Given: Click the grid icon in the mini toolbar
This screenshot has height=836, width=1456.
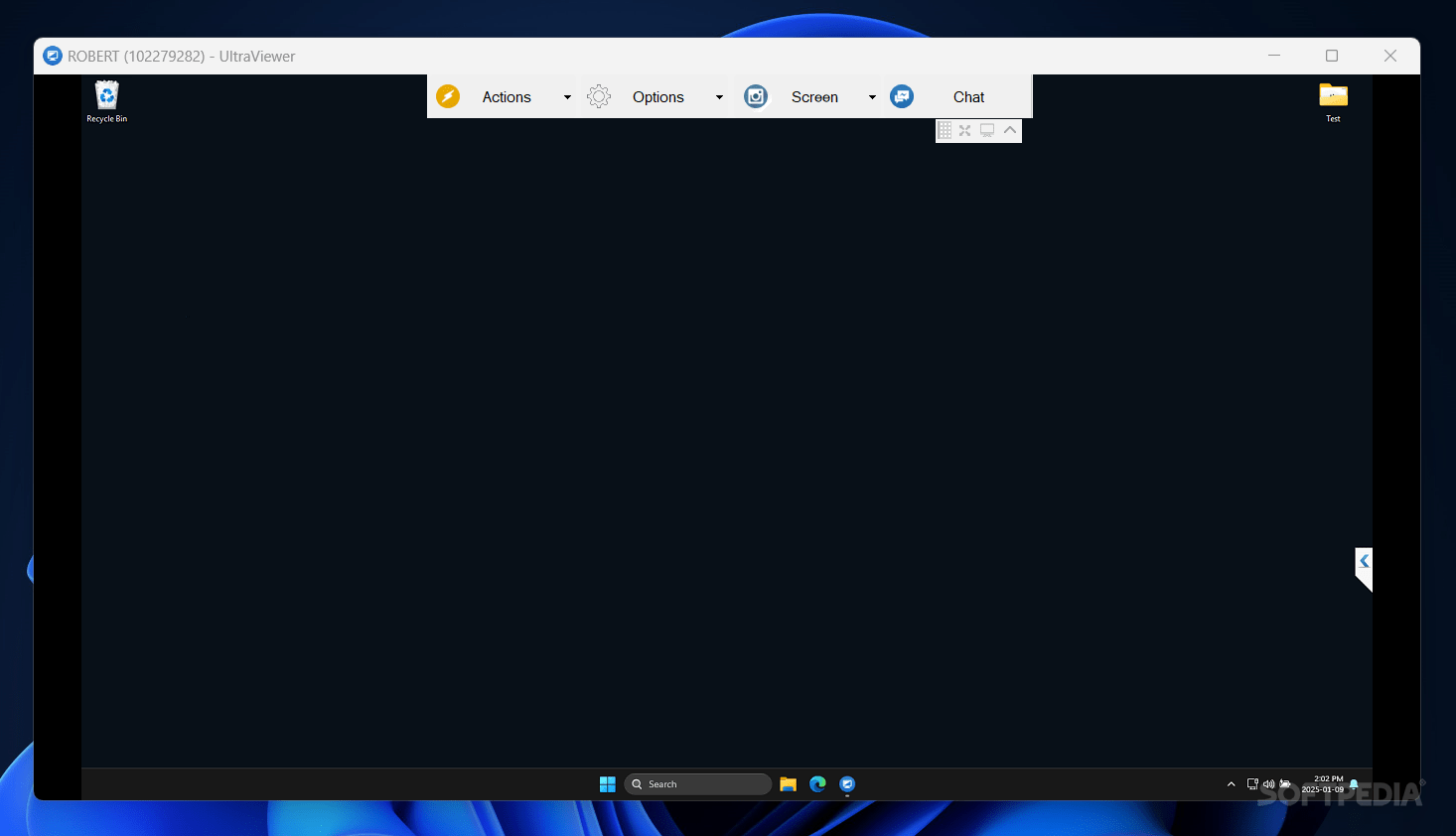Looking at the screenshot, I should pyautogui.click(x=945, y=130).
